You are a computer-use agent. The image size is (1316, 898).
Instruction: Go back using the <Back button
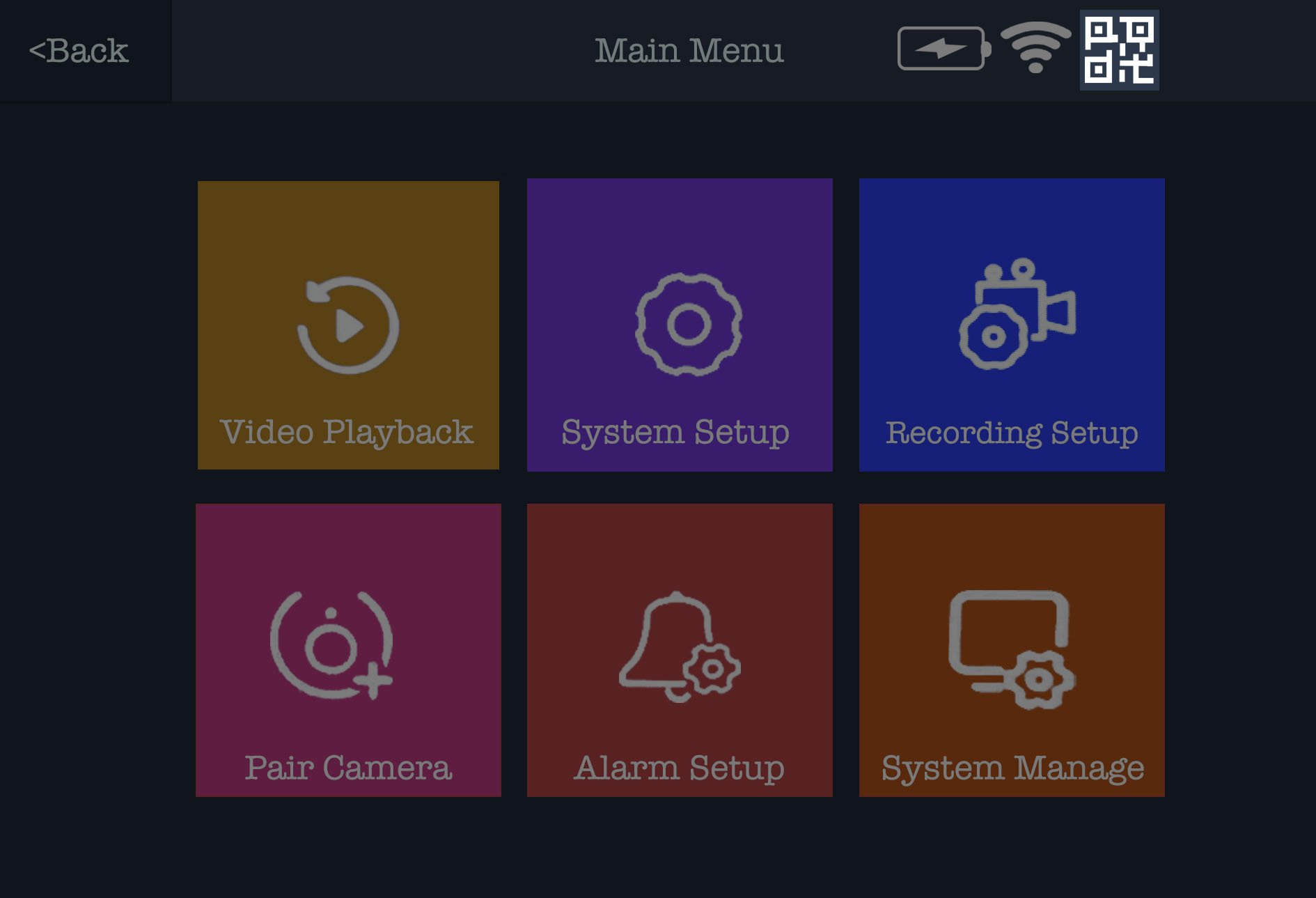pyautogui.click(x=79, y=51)
